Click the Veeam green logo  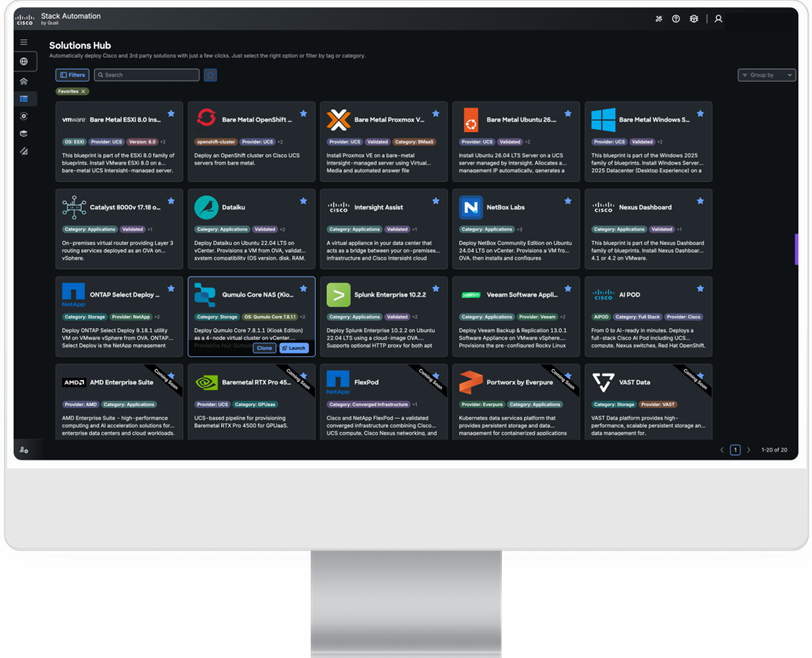point(471,295)
